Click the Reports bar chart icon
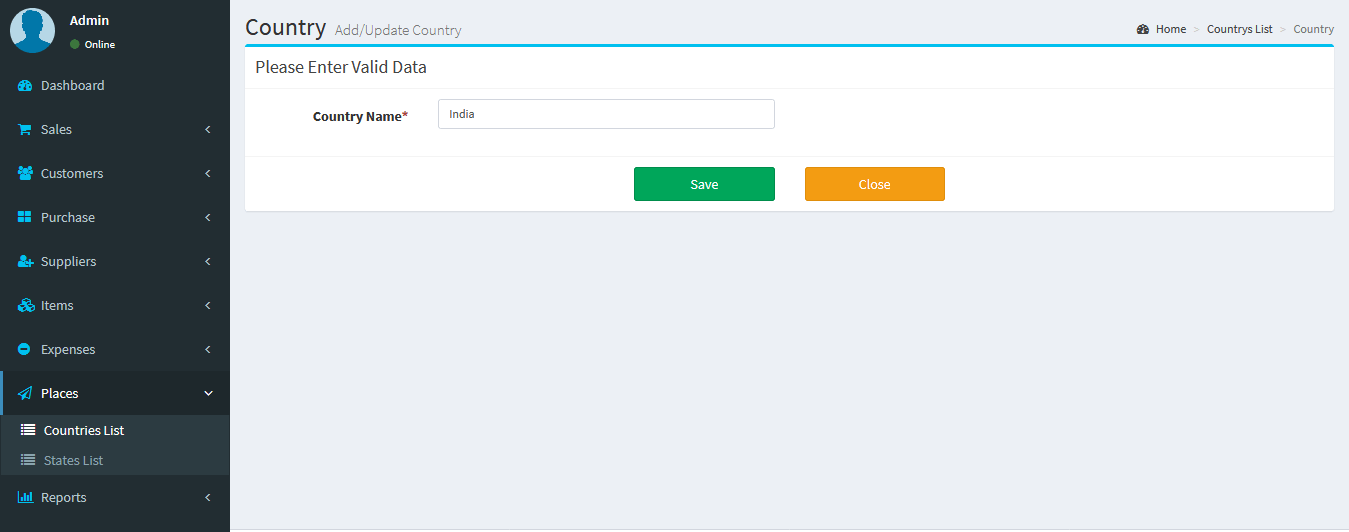 [26, 497]
